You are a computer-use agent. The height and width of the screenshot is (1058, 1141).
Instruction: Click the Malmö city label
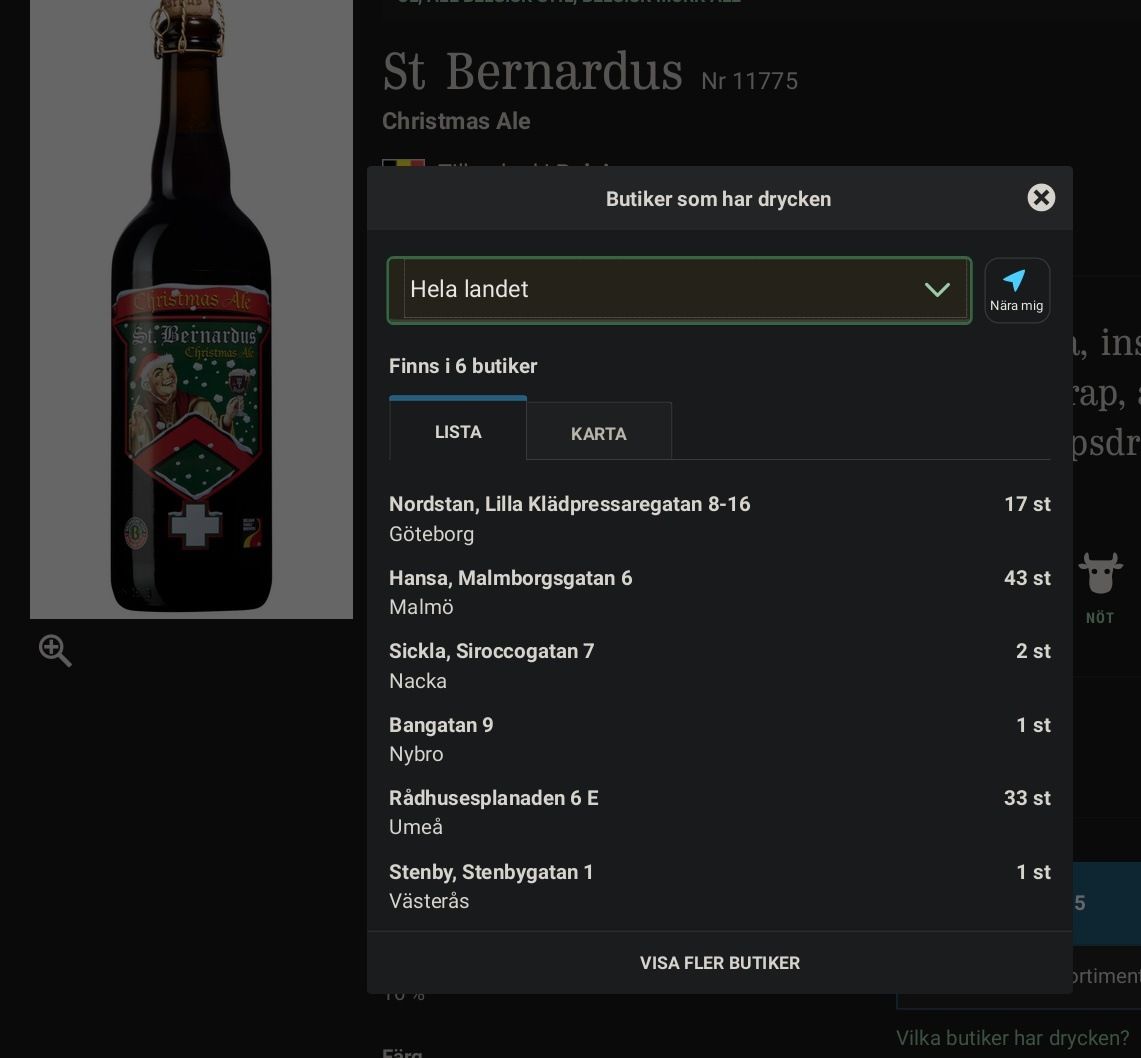(421, 607)
